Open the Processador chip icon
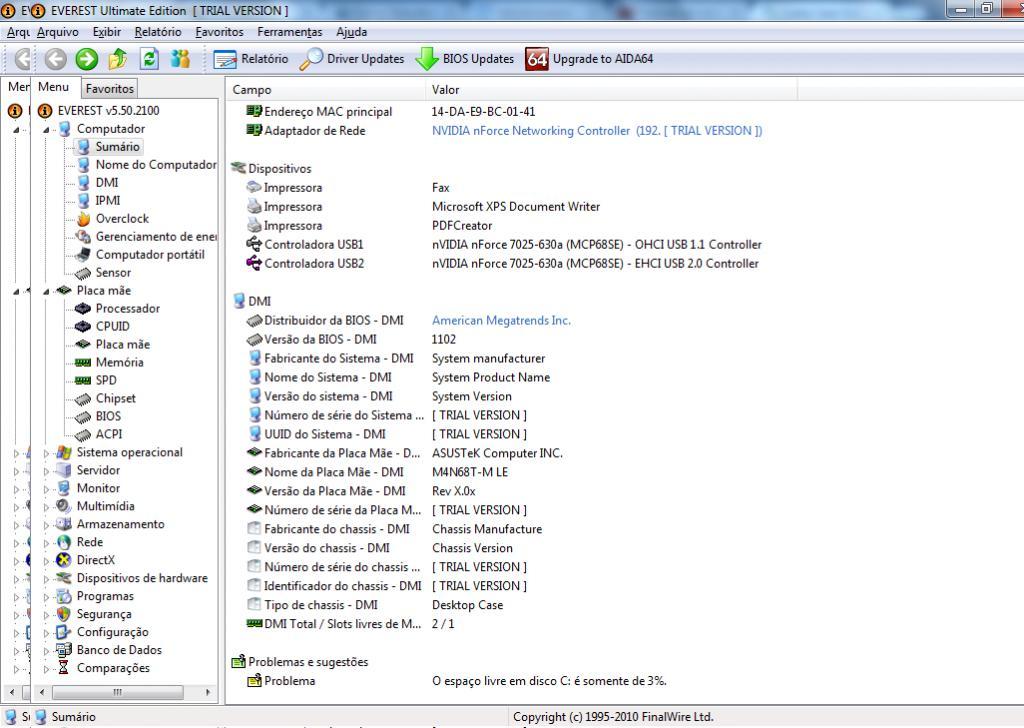 coord(83,308)
